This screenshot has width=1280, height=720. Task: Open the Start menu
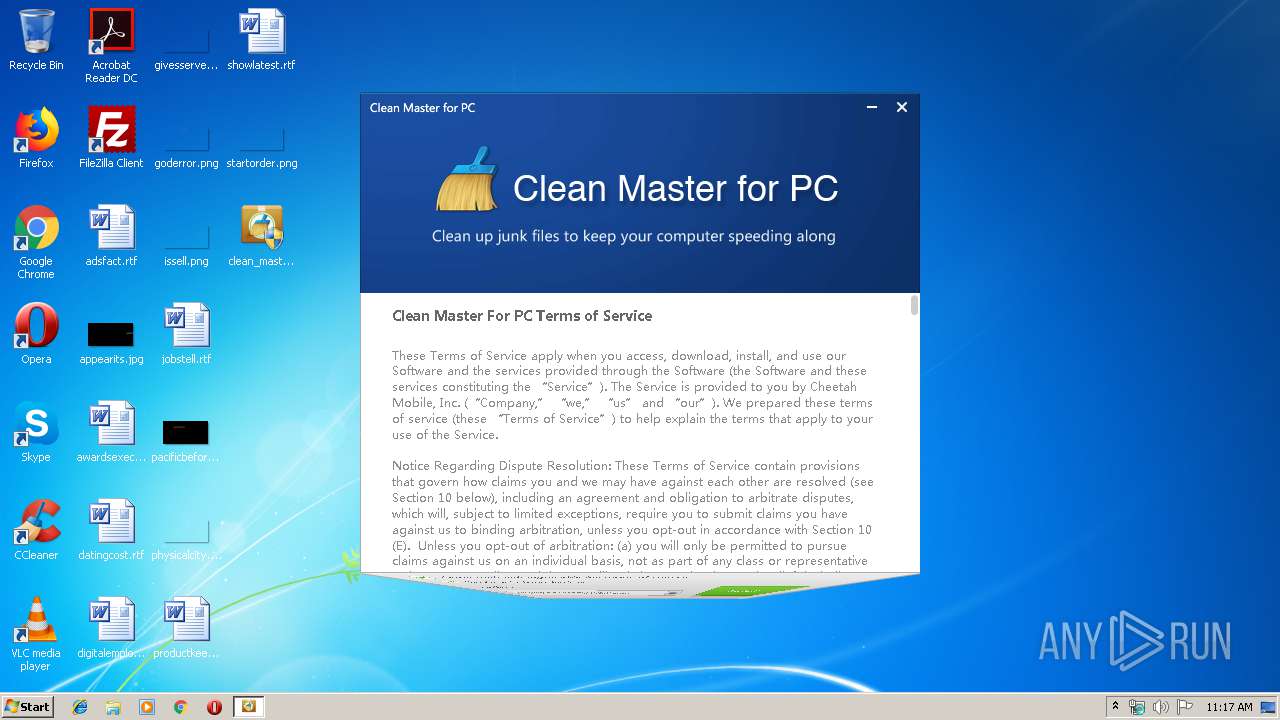point(27,707)
